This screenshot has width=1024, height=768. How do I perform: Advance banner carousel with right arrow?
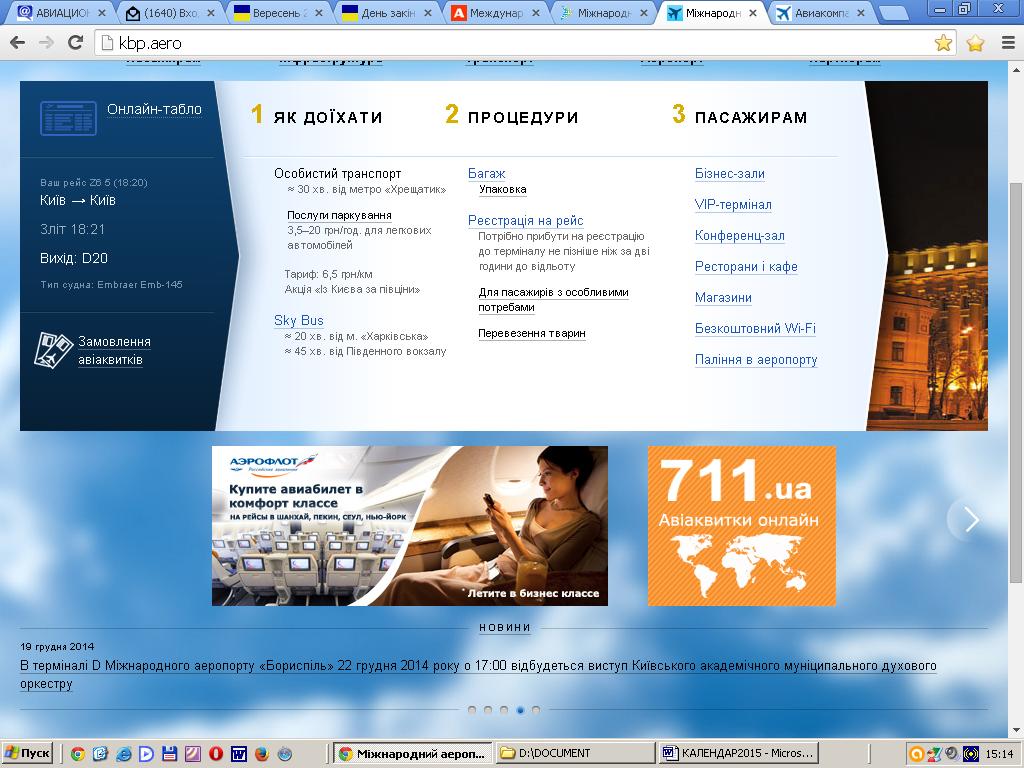click(x=970, y=519)
